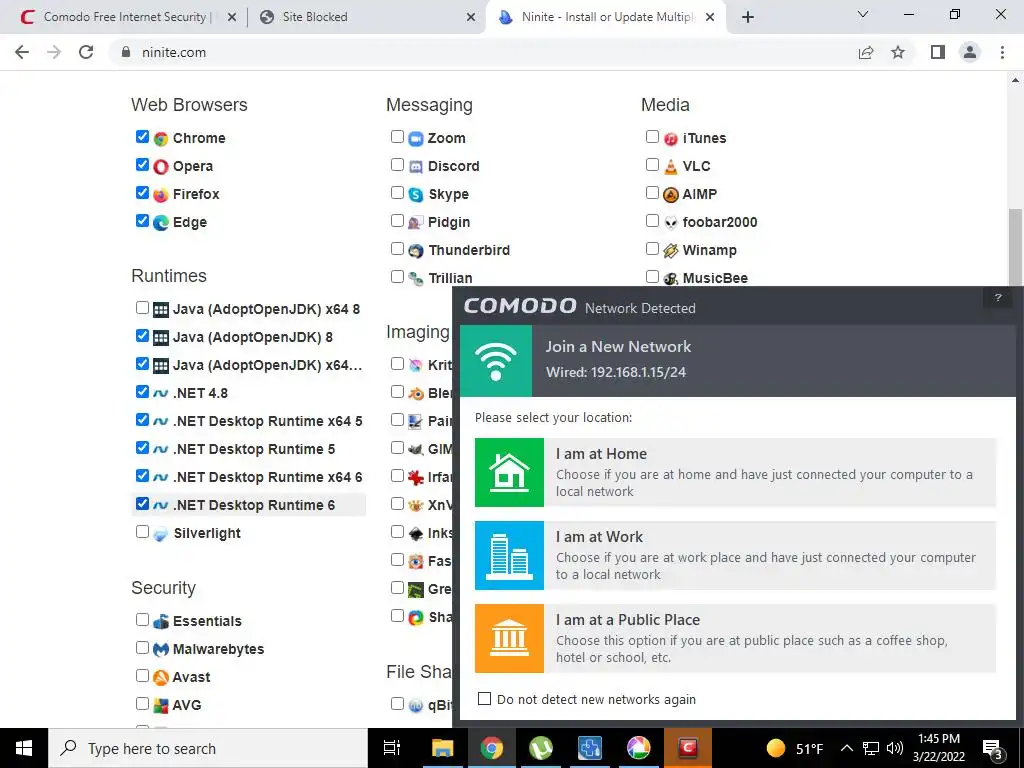Click the Winamp app icon

click(671, 251)
